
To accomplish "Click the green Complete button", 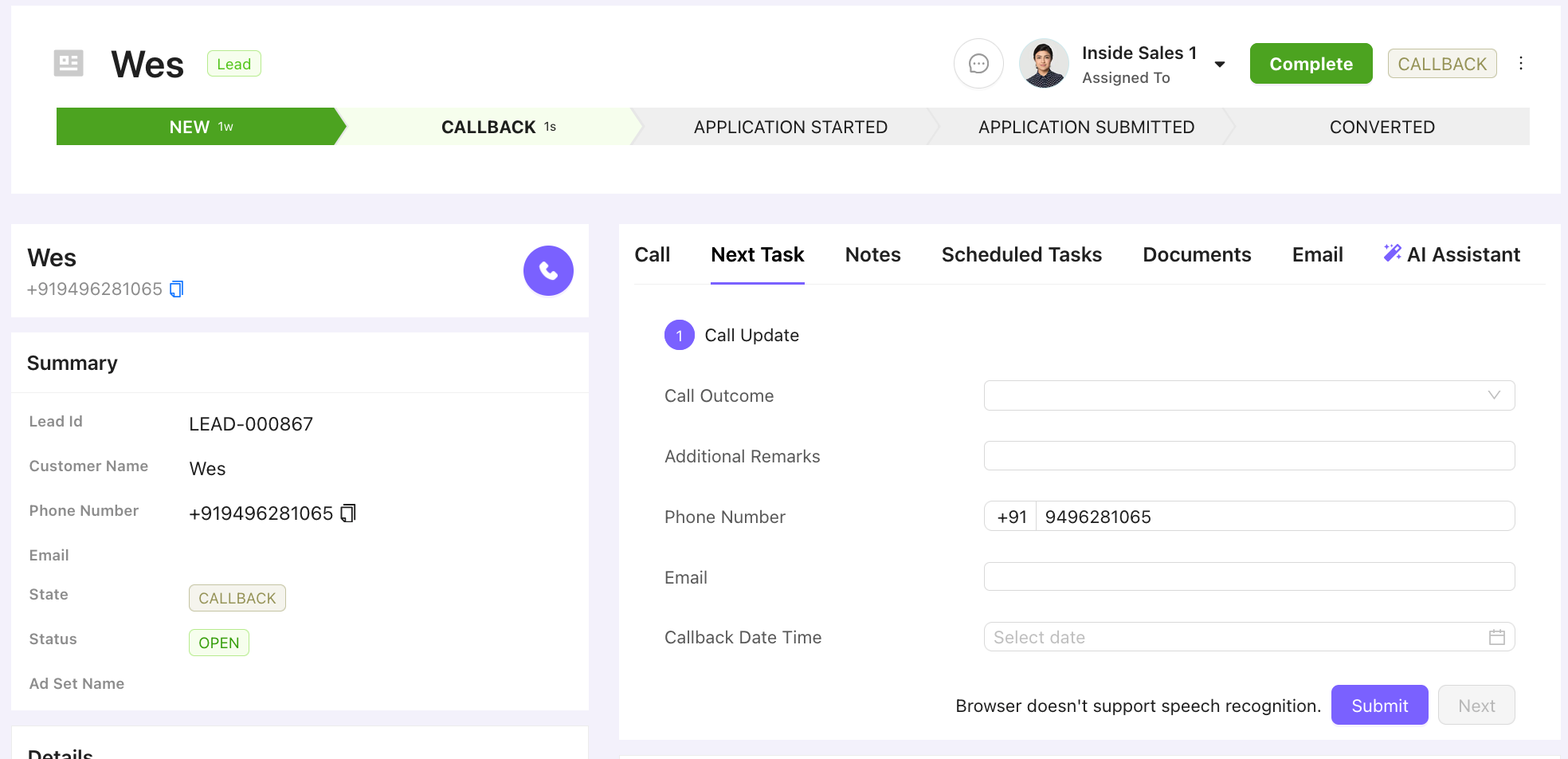I will [1311, 63].
